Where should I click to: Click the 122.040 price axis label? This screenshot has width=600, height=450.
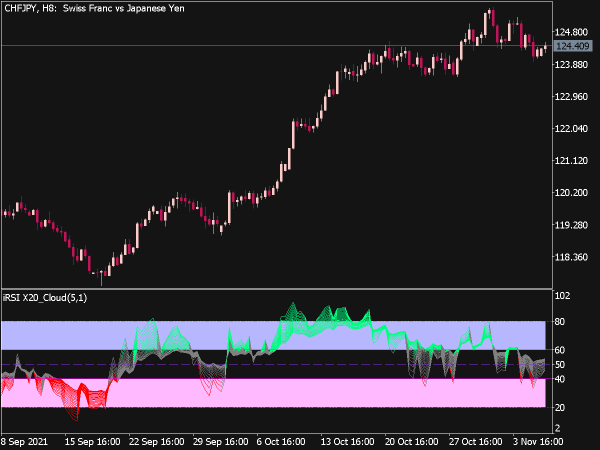tap(571, 129)
